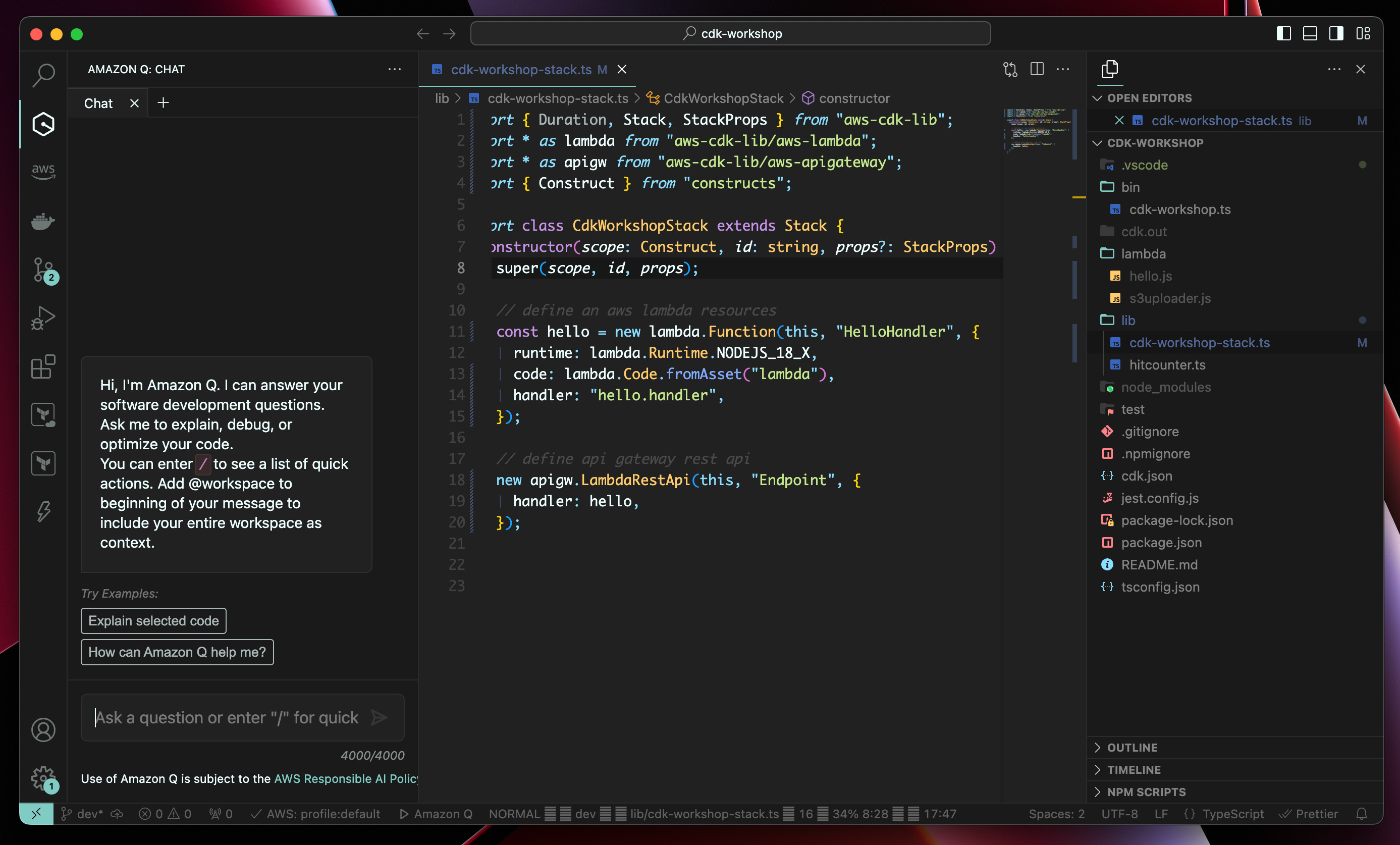Viewport: 1400px width, 845px height.
Task: Select the Explorer files icon
Action: coord(1110,69)
